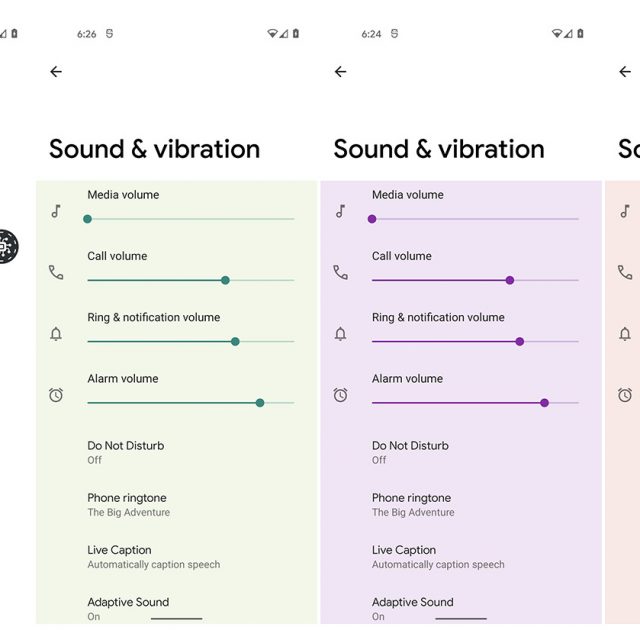Image resolution: width=640 pixels, height=640 pixels.
Task: Open Do Not Disturb on green screen
Action: 125,452
